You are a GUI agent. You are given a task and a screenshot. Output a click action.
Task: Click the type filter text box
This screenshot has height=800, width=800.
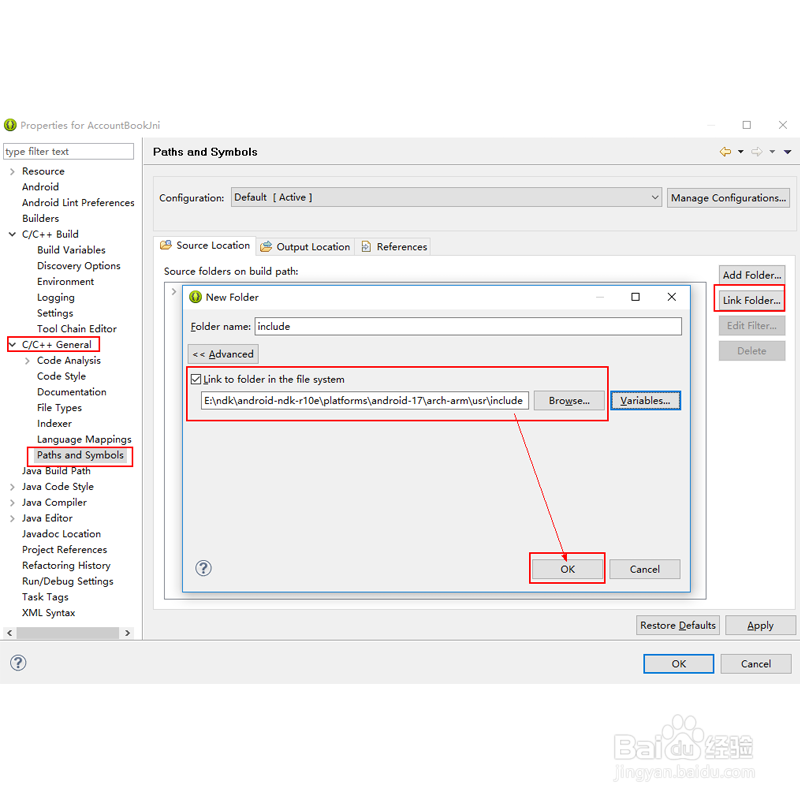(68, 152)
